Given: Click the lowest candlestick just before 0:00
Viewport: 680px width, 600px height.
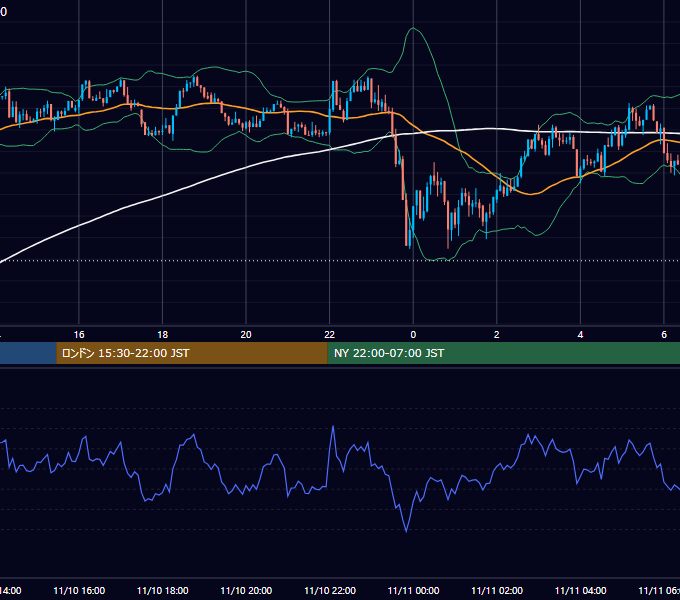Looking at the screenshot, I should pos(409,241).
